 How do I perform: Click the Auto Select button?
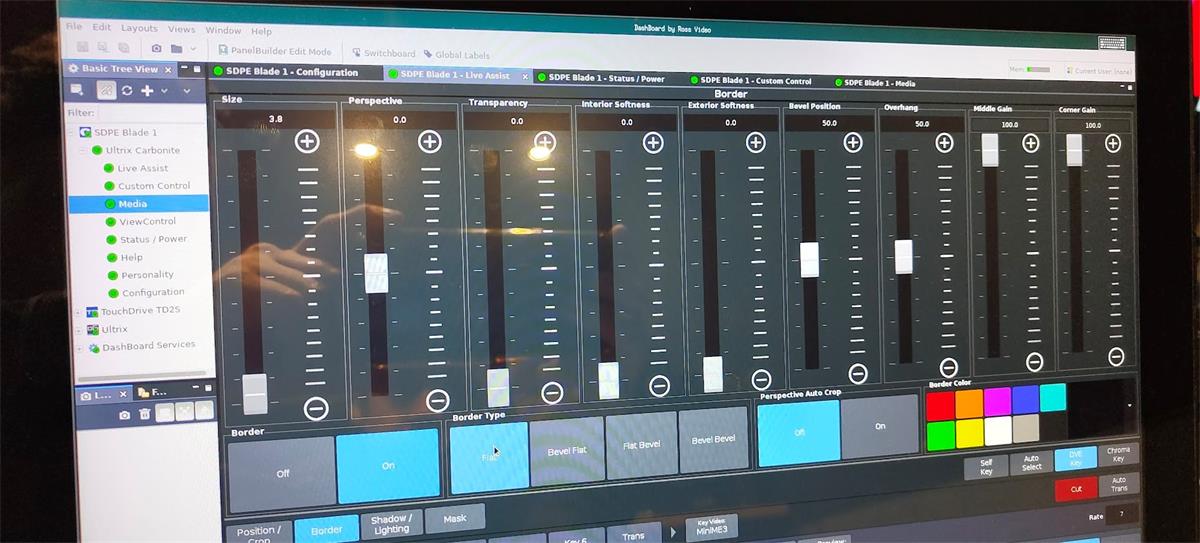[x=1031, y=463]
